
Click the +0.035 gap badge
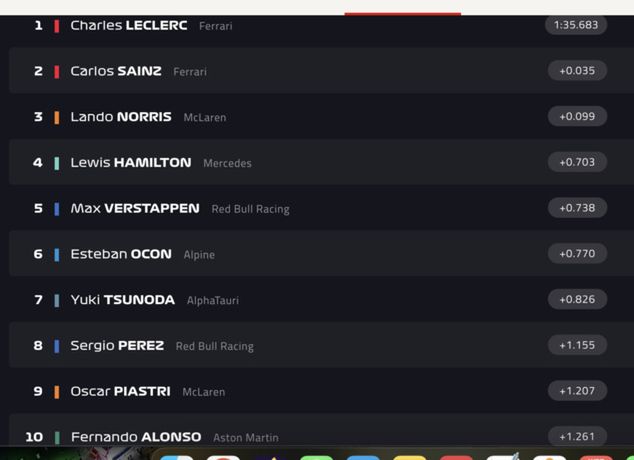click(577, 71)
